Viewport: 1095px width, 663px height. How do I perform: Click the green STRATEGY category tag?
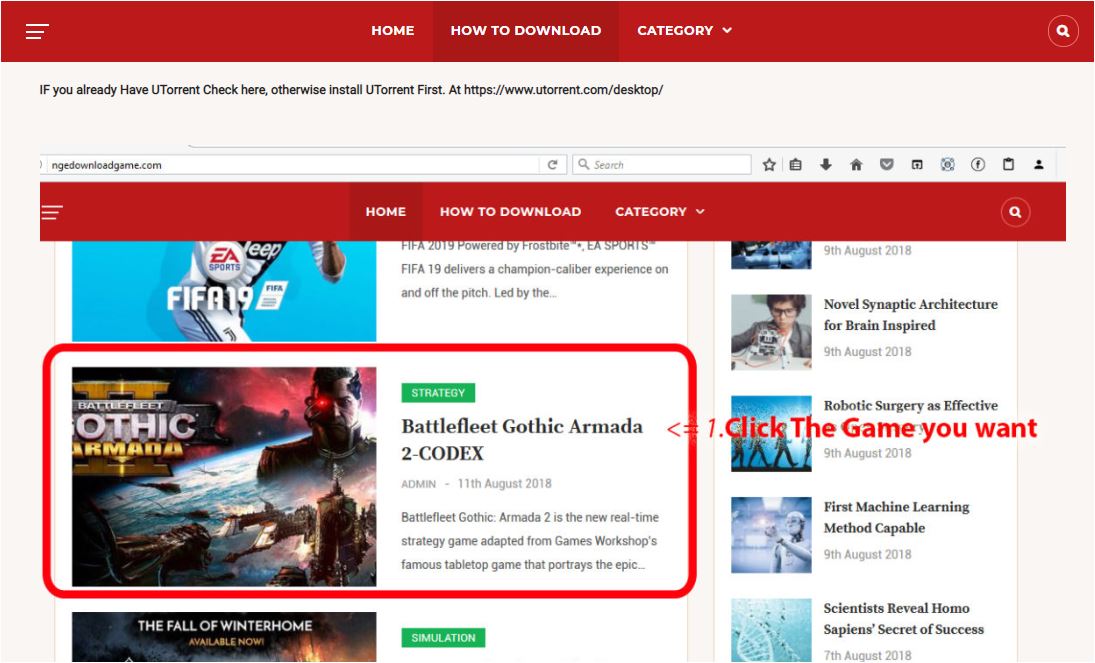tap(438, 393)
